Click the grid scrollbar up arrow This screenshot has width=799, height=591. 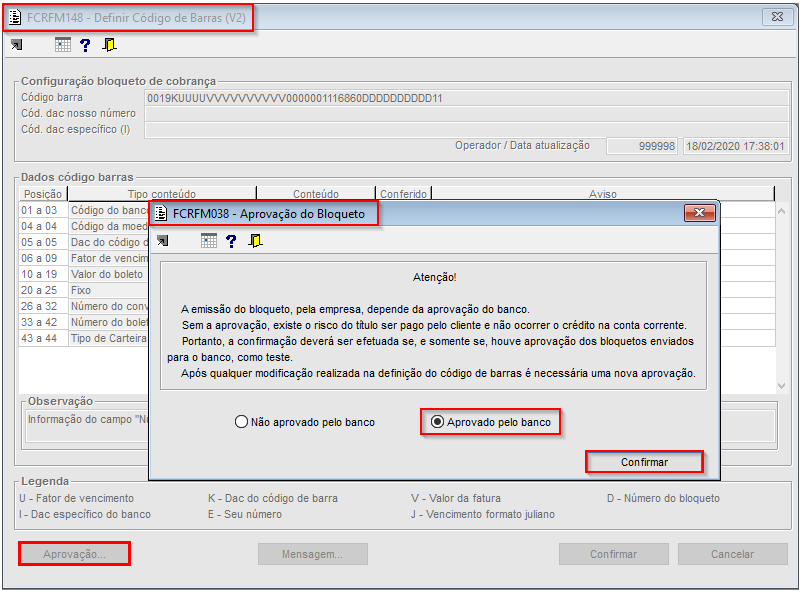tap(782, 211)
